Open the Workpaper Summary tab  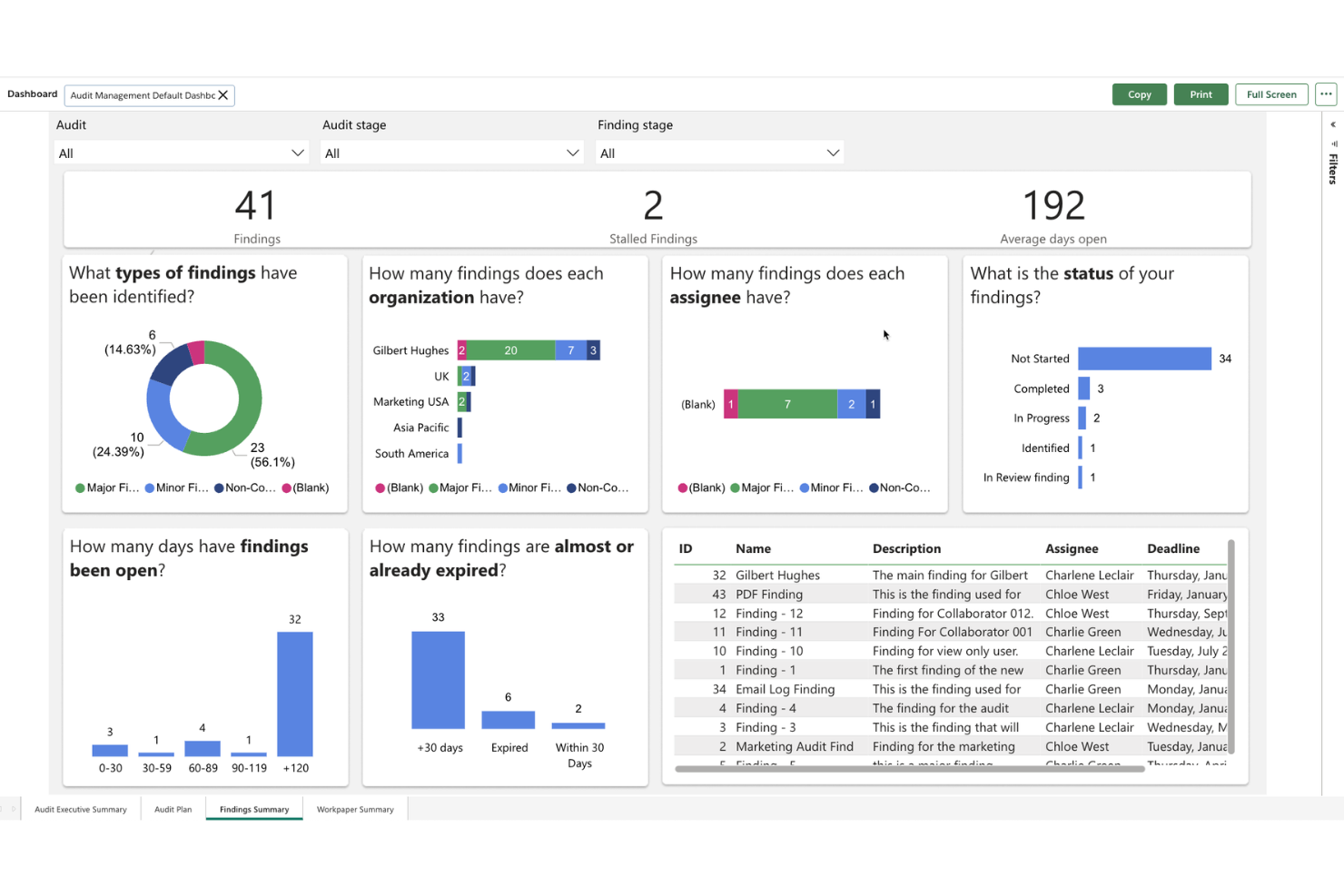click(x=355, y=809)
